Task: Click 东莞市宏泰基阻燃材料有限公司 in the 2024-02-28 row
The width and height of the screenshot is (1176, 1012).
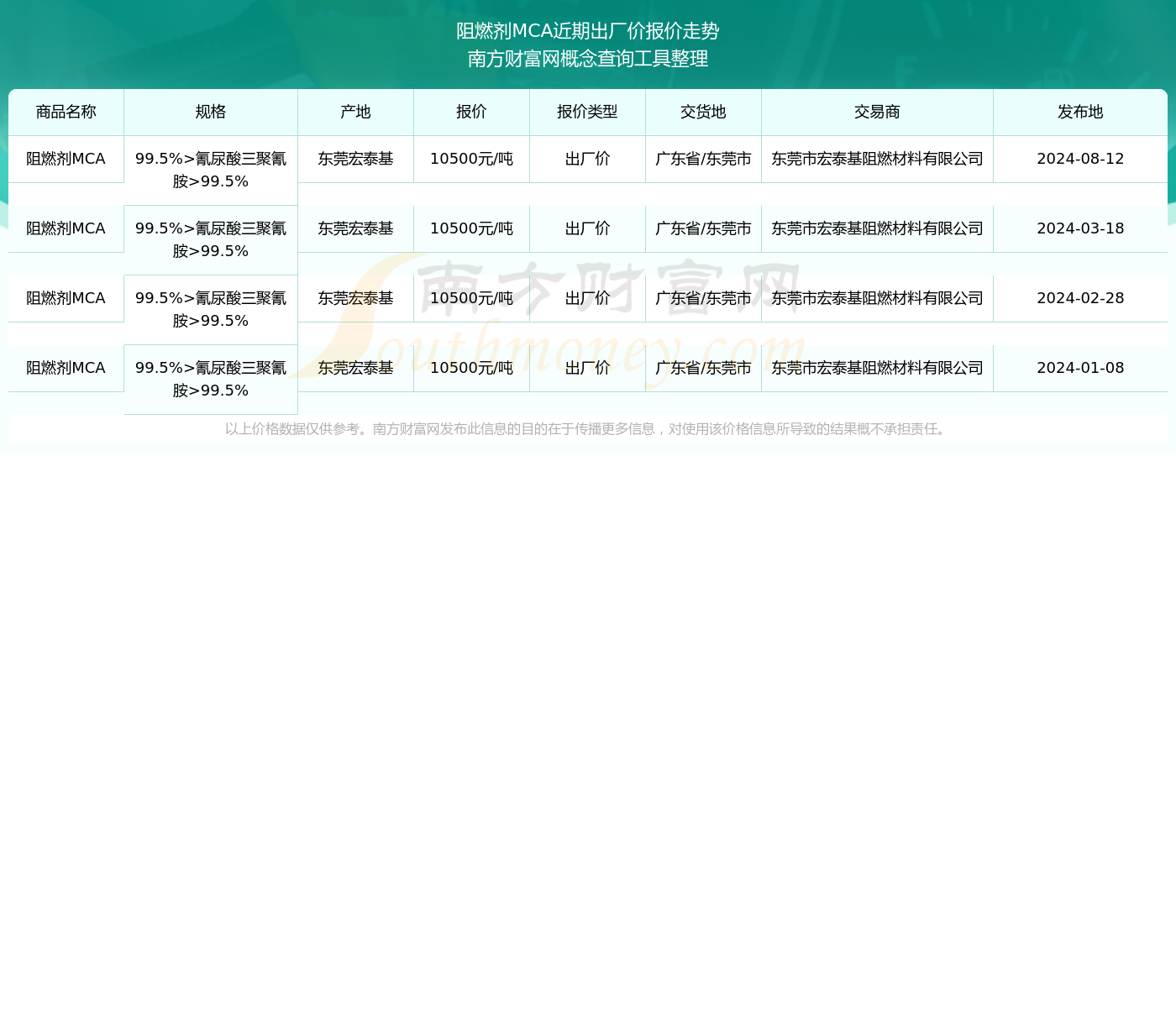Action: tap(877, 298)
